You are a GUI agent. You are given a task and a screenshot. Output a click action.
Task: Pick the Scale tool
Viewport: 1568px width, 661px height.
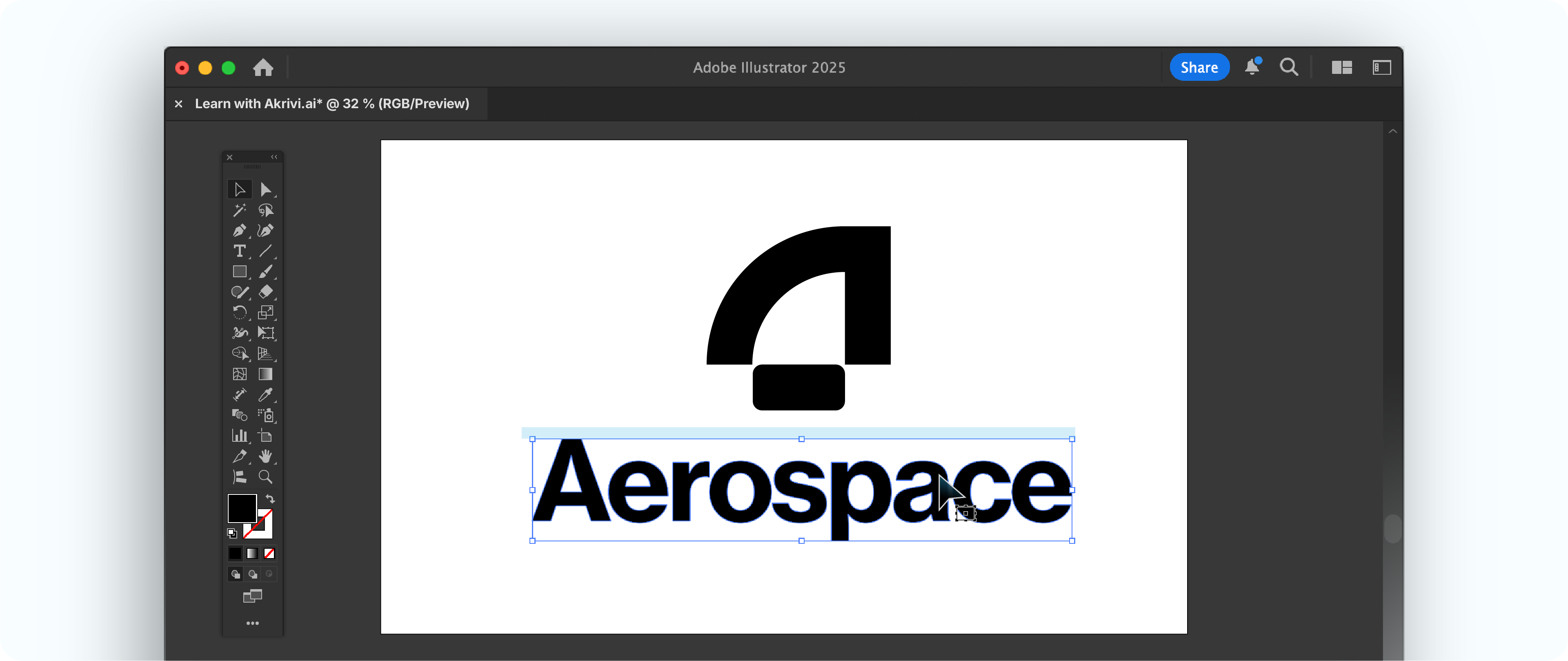click(265, 312)
